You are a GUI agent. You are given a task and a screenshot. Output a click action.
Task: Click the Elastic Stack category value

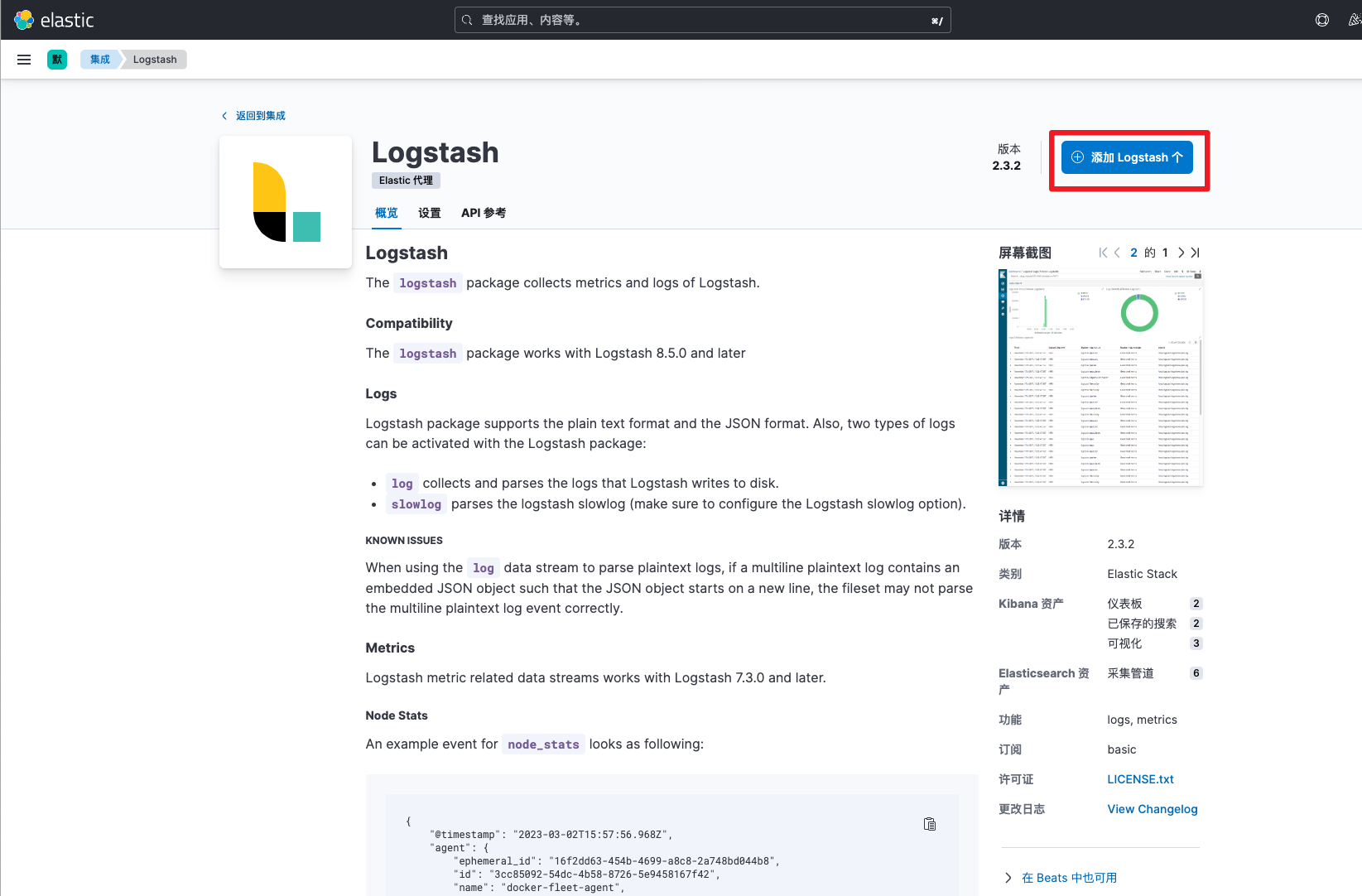tap(1142, 574)
